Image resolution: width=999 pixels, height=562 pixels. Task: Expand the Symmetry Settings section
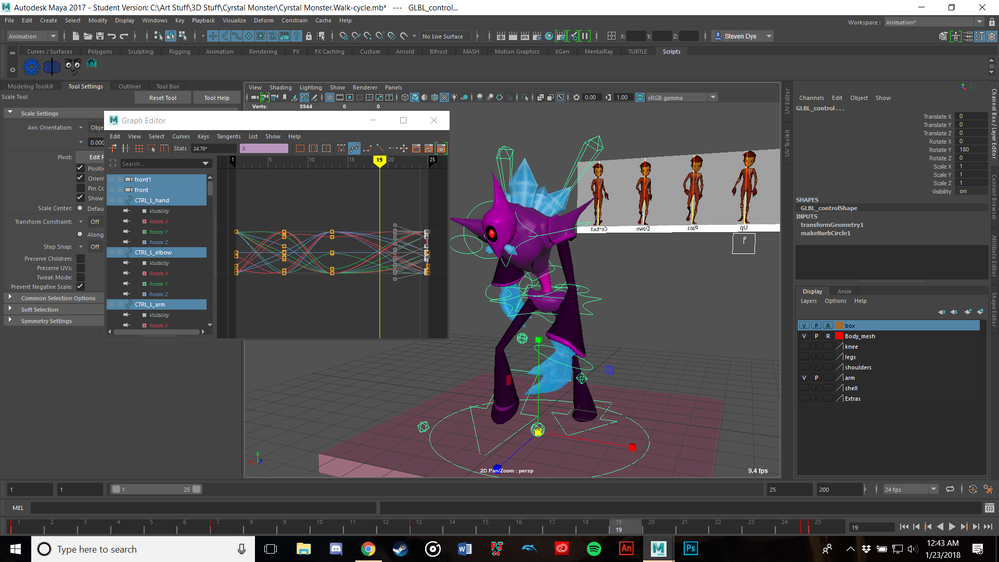click(10, 321)
